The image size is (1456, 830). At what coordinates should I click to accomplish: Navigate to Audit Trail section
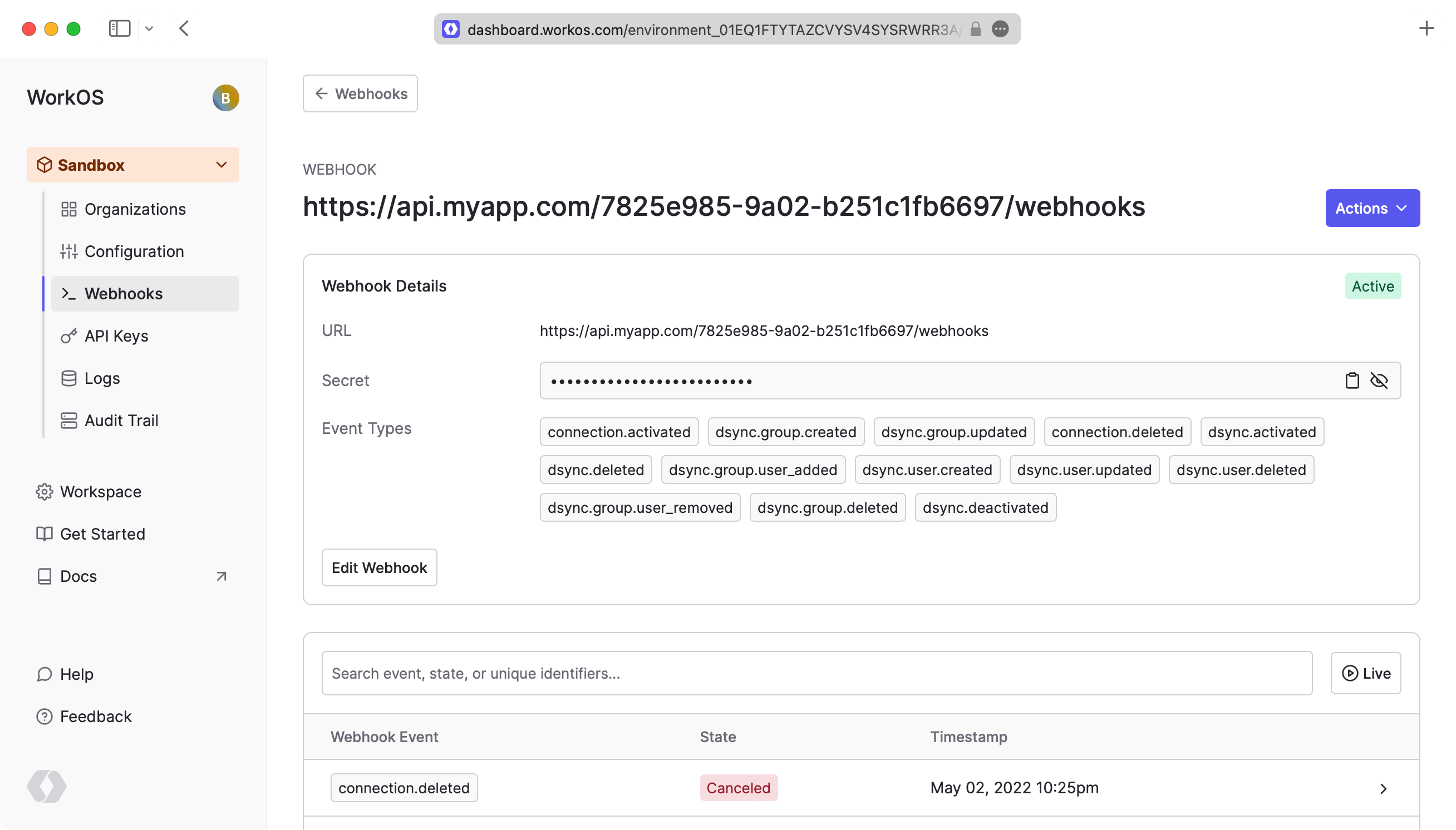click(x=121, y=421)
